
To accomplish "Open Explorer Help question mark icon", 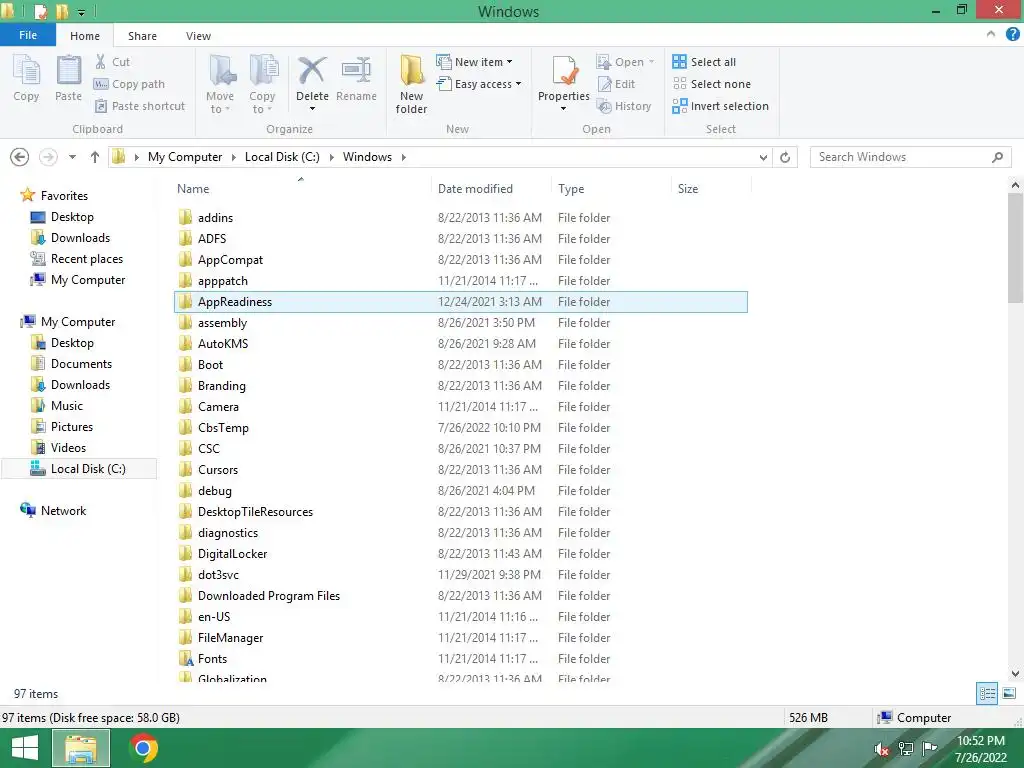I will pos(1012,35).
